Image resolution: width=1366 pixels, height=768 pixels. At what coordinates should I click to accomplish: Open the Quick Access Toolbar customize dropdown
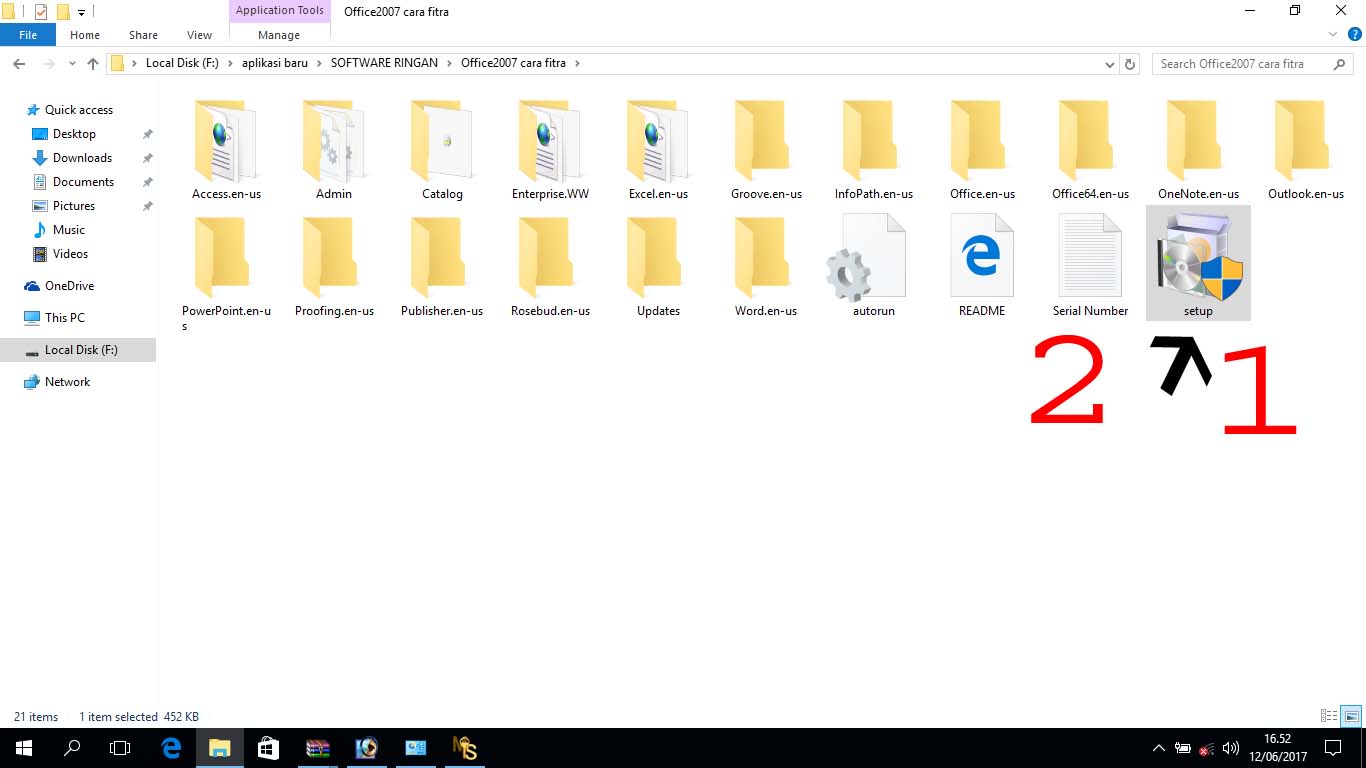[x=81, y=12]
